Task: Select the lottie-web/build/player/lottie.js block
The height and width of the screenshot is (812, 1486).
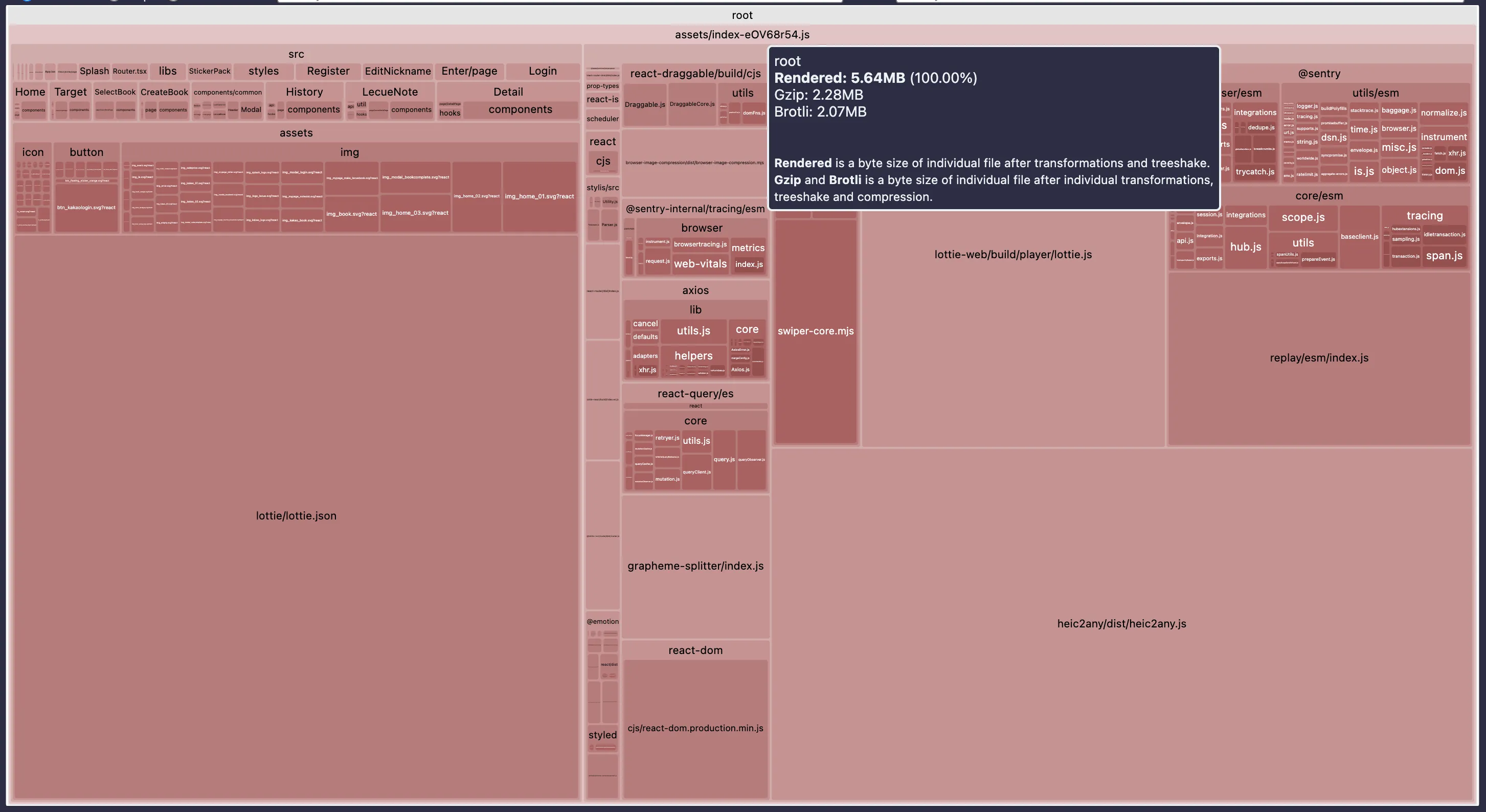Action: click(1013, 255)
